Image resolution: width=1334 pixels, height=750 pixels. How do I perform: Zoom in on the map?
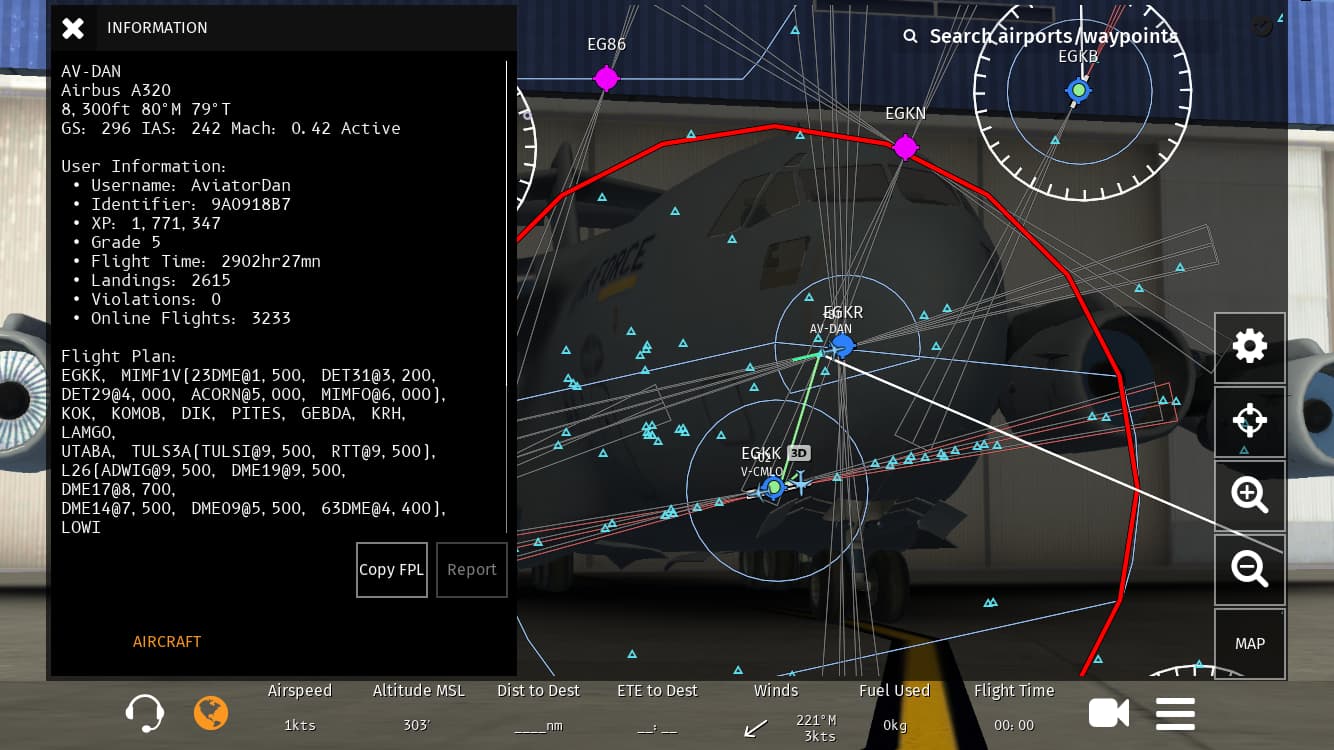tap(1250, 495)
